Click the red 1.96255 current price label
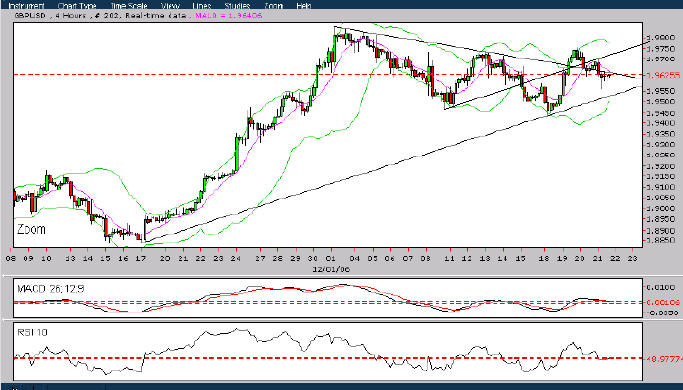This screenshot has height=390, width=683. coord(663,75)
